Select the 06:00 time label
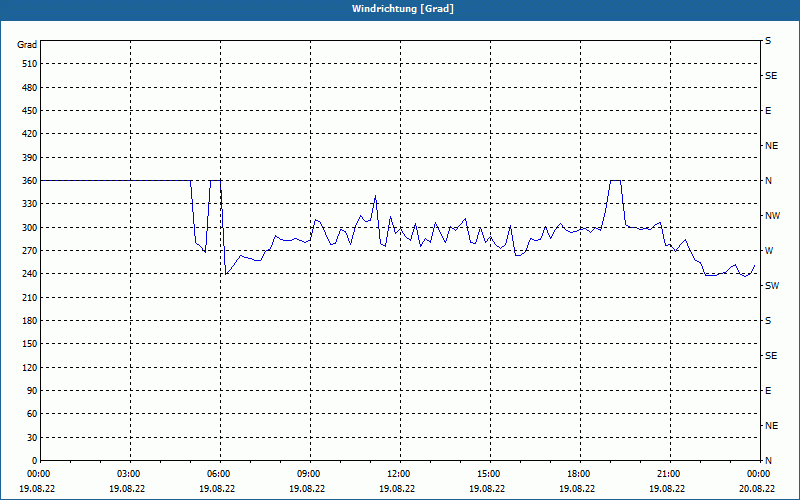 [219, 474]
